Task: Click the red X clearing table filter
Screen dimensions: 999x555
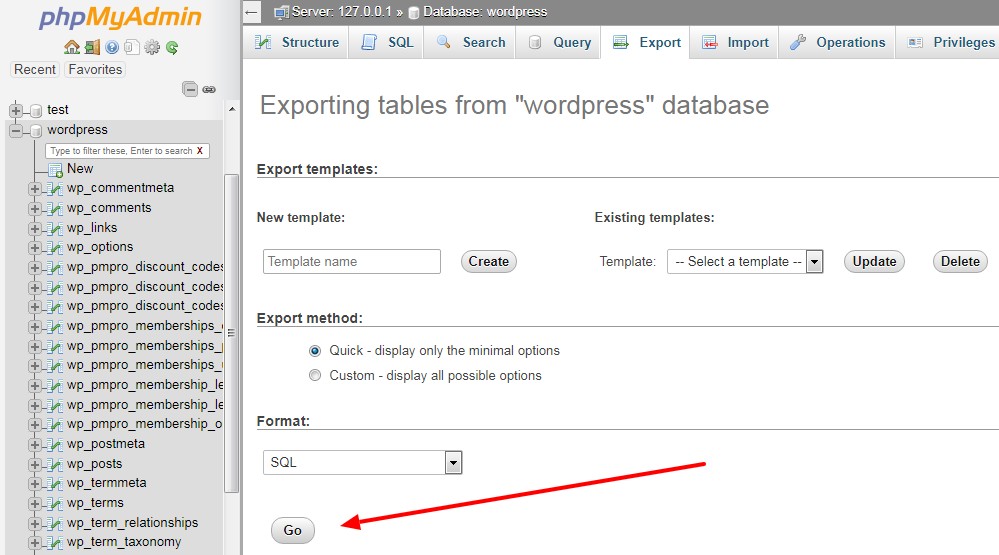Action: [199, 151]
